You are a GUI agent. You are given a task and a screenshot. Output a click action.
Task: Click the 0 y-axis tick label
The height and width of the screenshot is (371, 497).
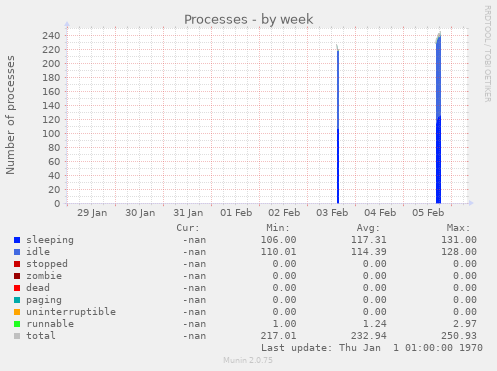57,204
